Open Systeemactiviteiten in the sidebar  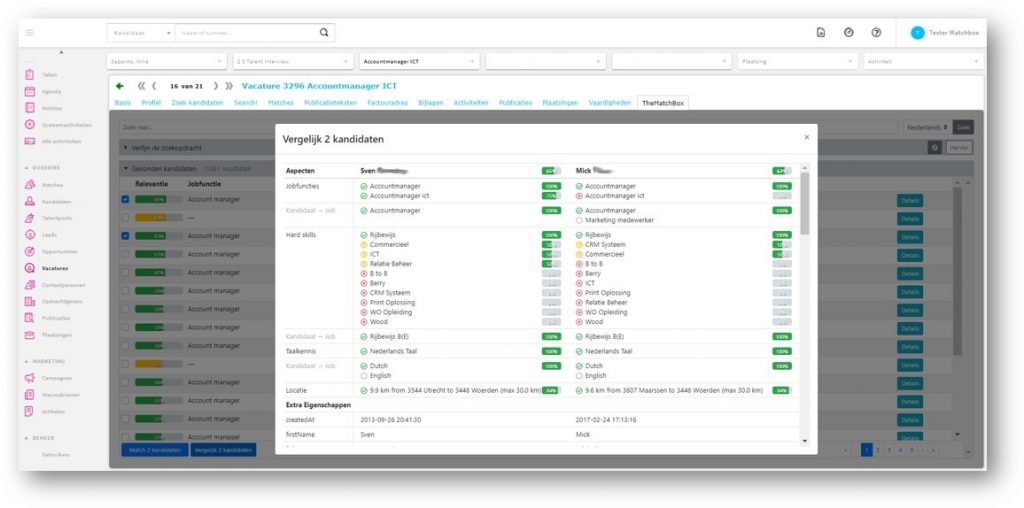pos(66,125)
